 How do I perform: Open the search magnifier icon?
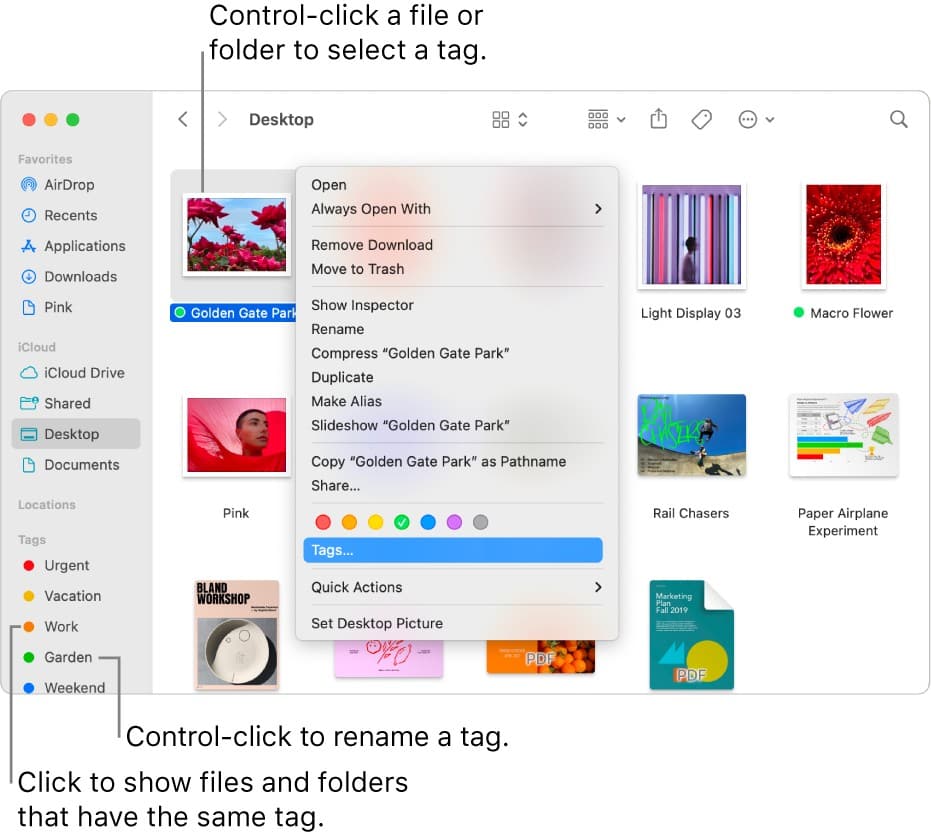pyautogui.click(x=898, y=119)
